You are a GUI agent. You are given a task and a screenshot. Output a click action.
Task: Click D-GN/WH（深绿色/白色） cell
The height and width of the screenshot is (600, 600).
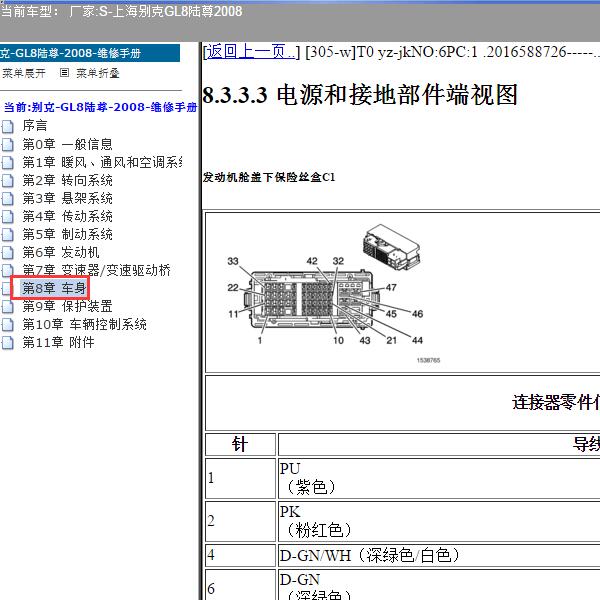(x=439, y=555)
